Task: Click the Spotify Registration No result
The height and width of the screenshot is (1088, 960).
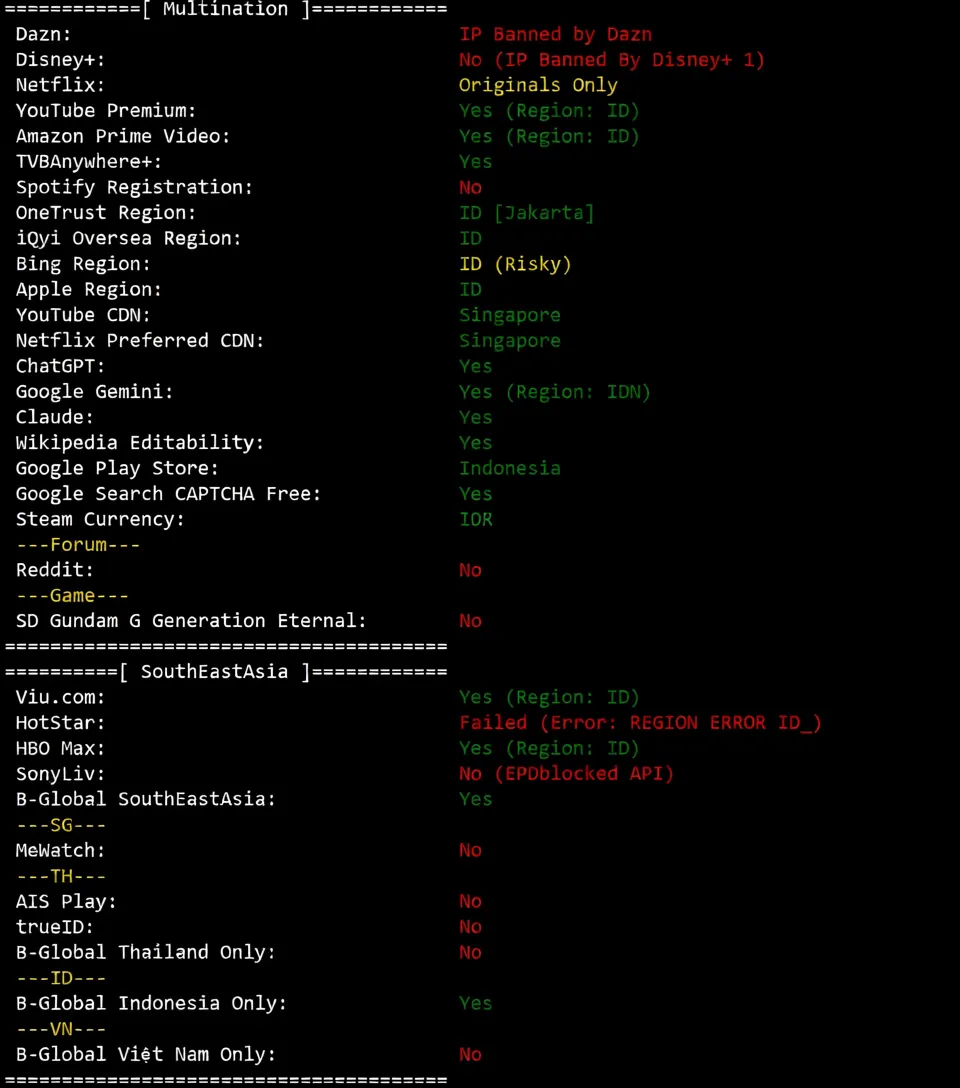Action: point(470,187)
